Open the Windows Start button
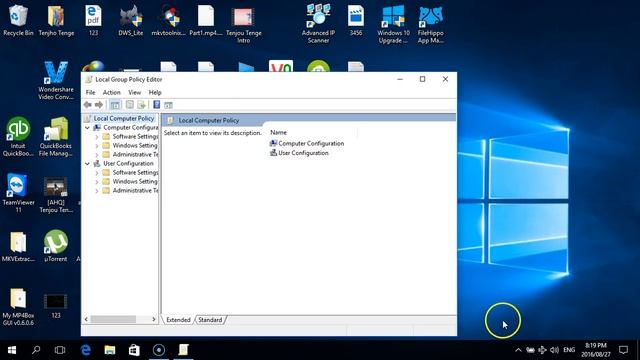The width and height of the screenshot is (640, 360). pos(12,350)
